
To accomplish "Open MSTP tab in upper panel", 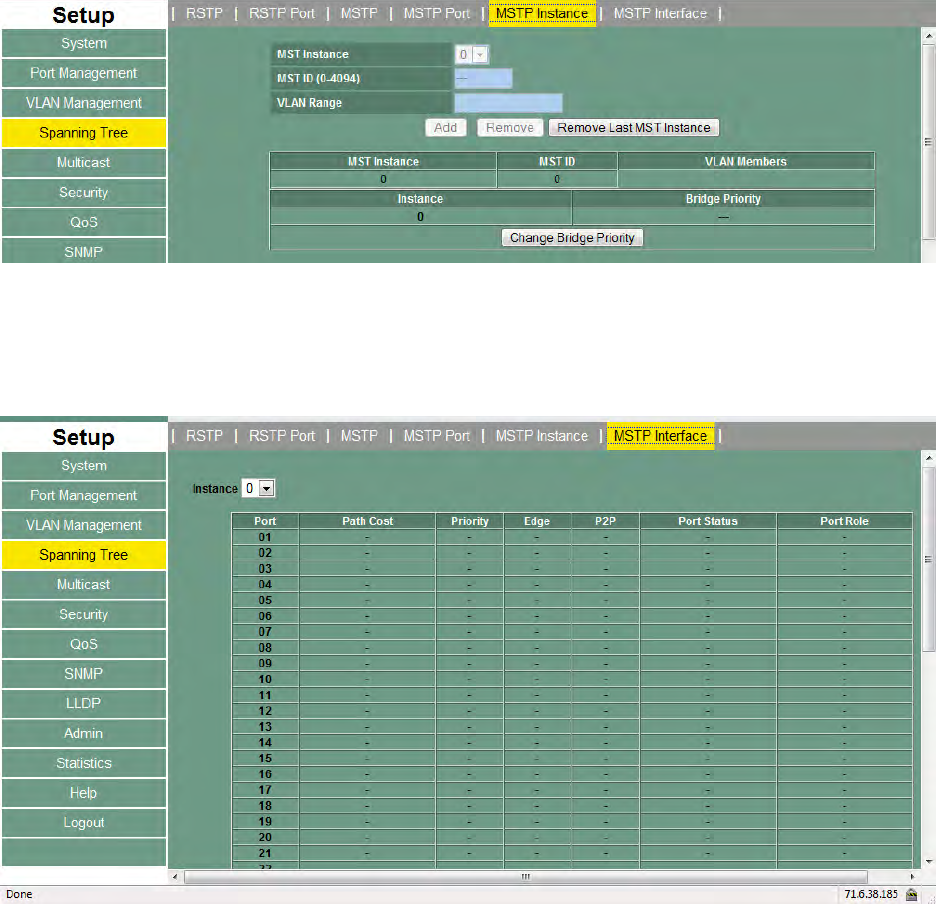I will (359, 13).
